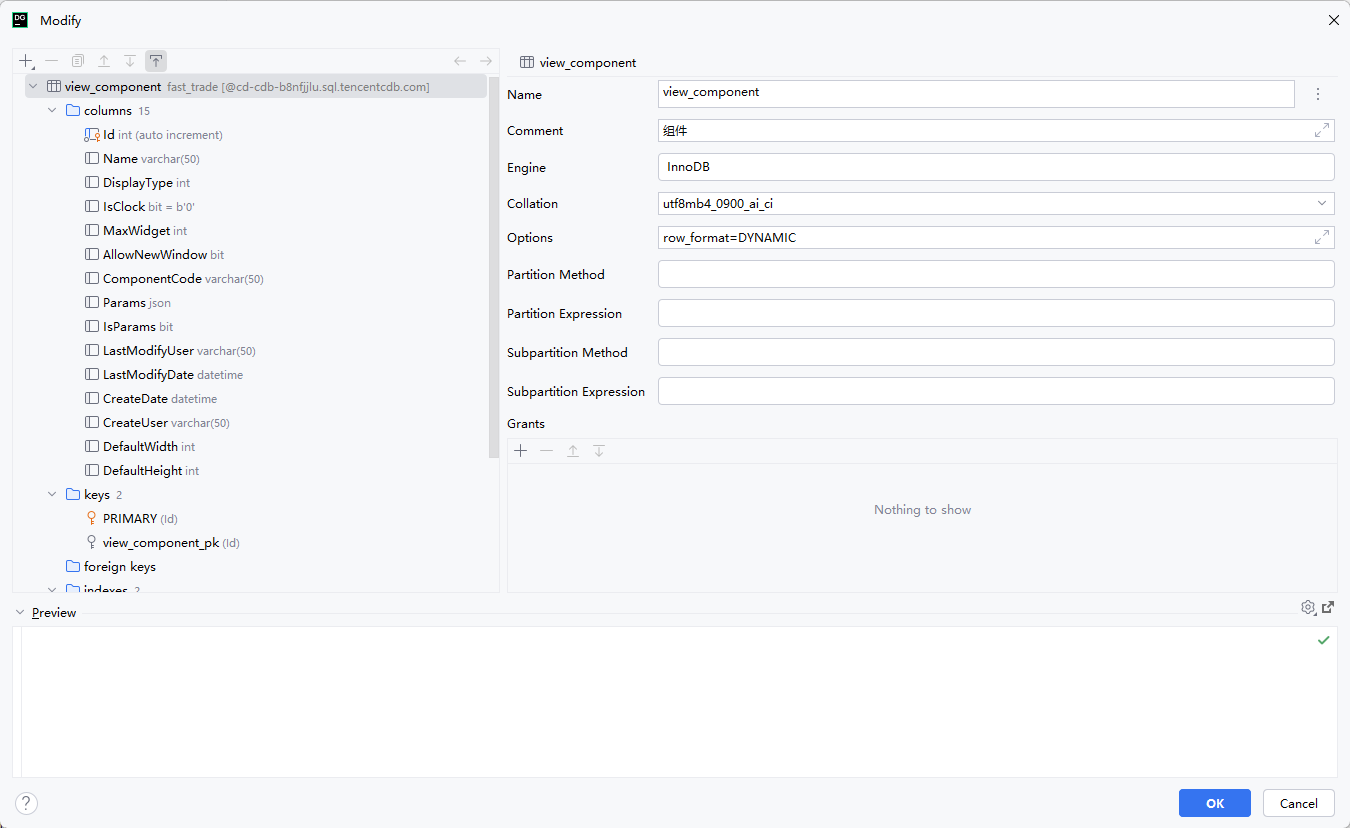Open the help question mark button
This screenshot has height=828, width=1350.
(x=26, y=803)
